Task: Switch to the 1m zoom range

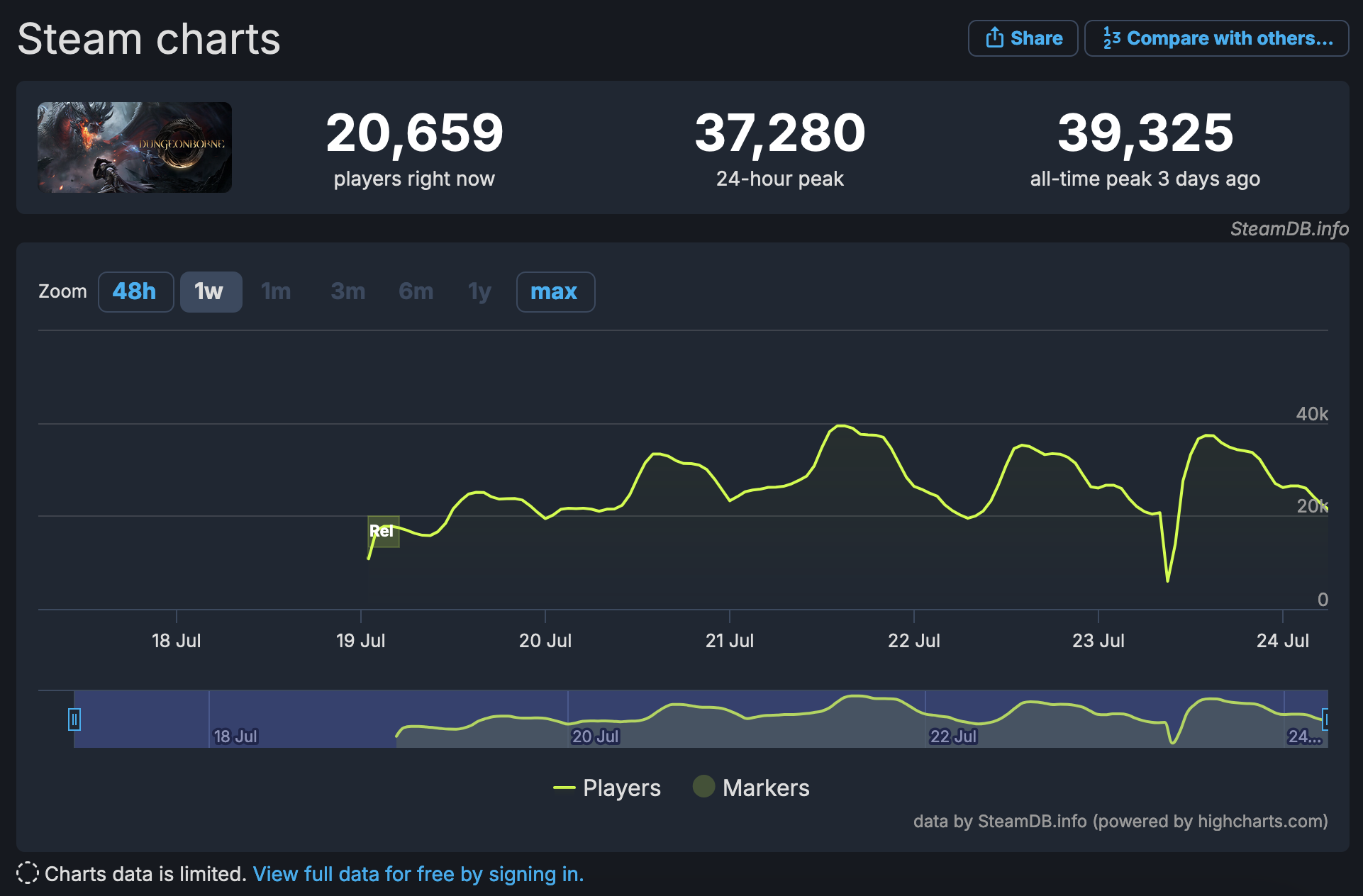Action: tap(276, 291)
